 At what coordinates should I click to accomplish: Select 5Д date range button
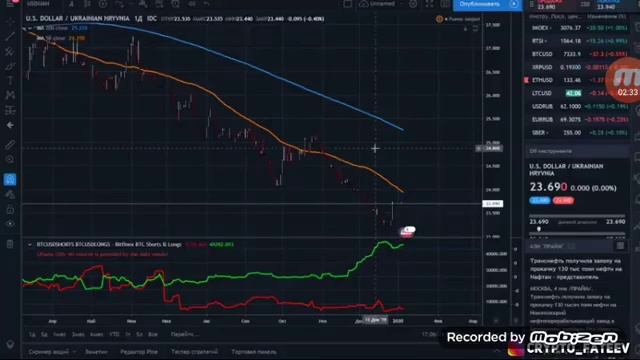coord(44,334)
